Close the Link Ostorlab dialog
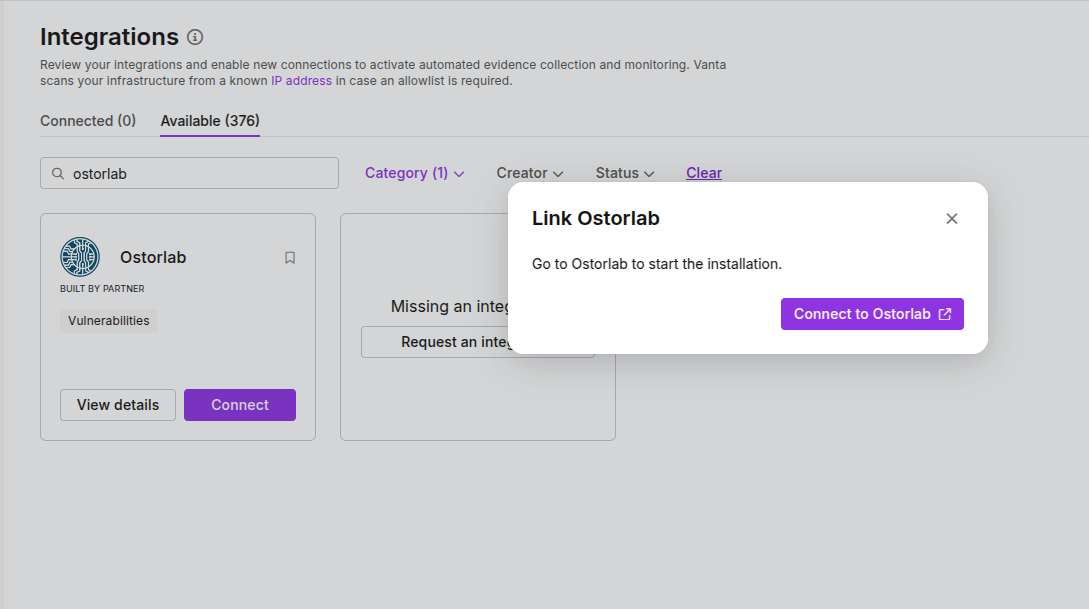The image size is (1089, 609). click(952, 219)
